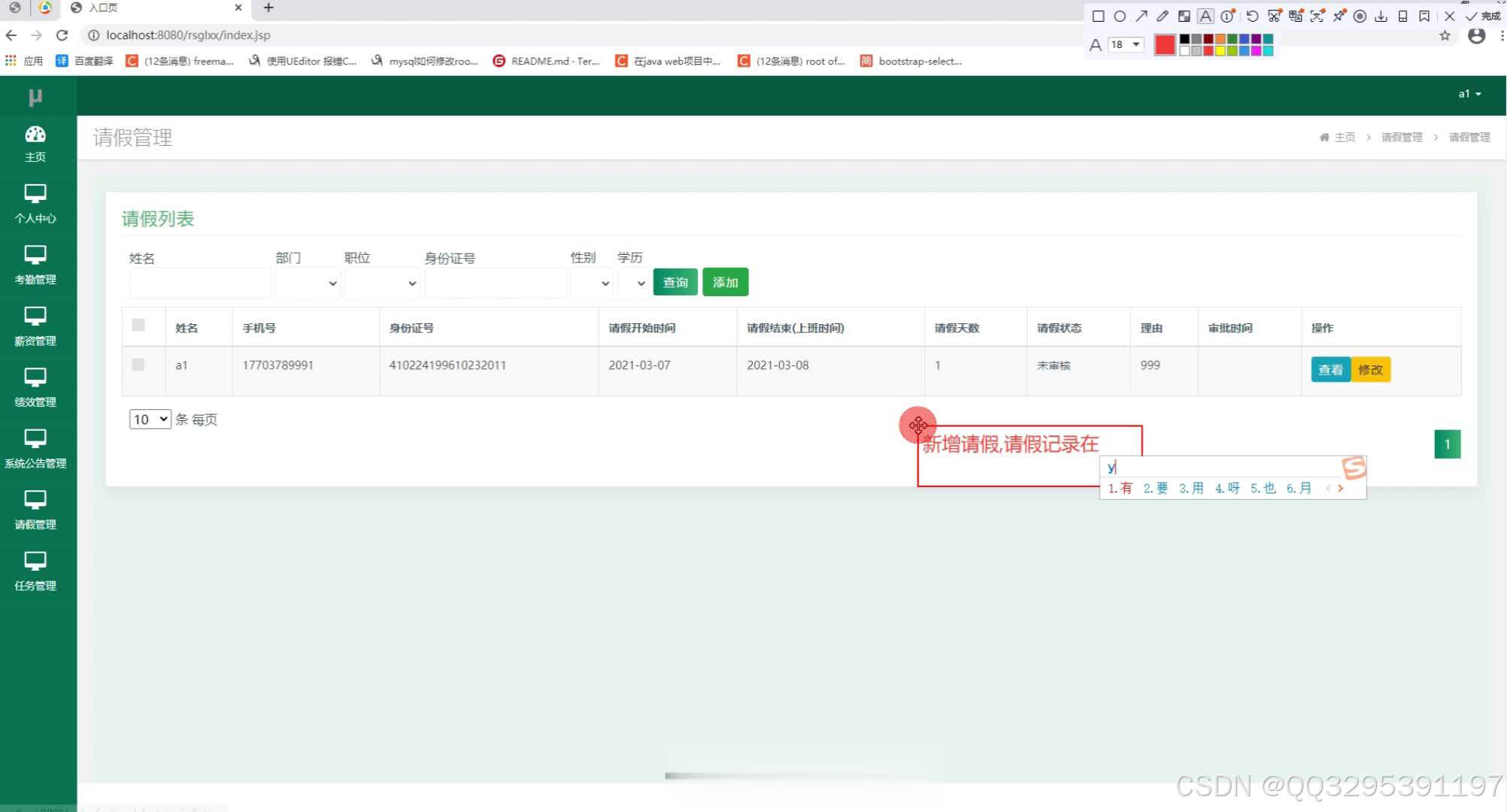1507x812 pixels.
Task: Click the text recognition tool icon
Action: (1317, 16)
